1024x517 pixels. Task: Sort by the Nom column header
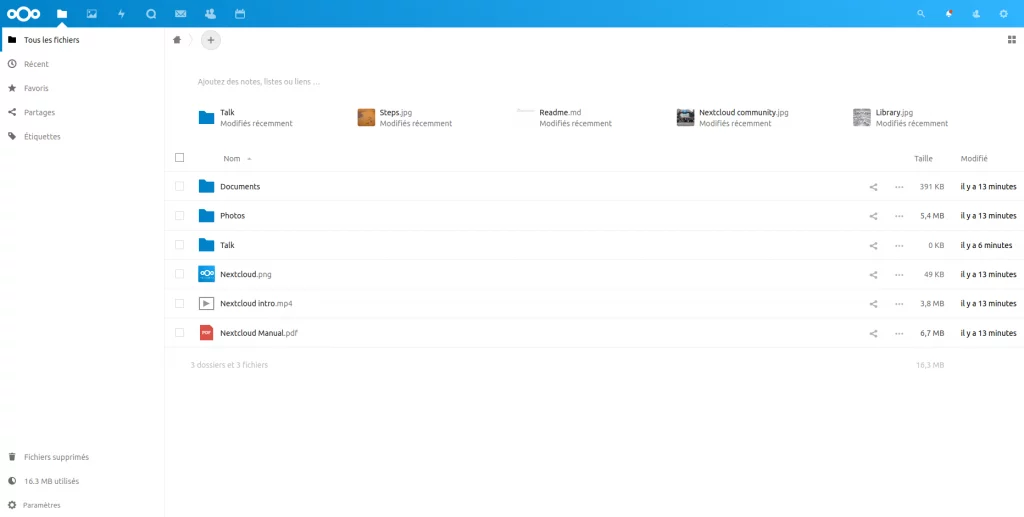(x=232, y=159)
